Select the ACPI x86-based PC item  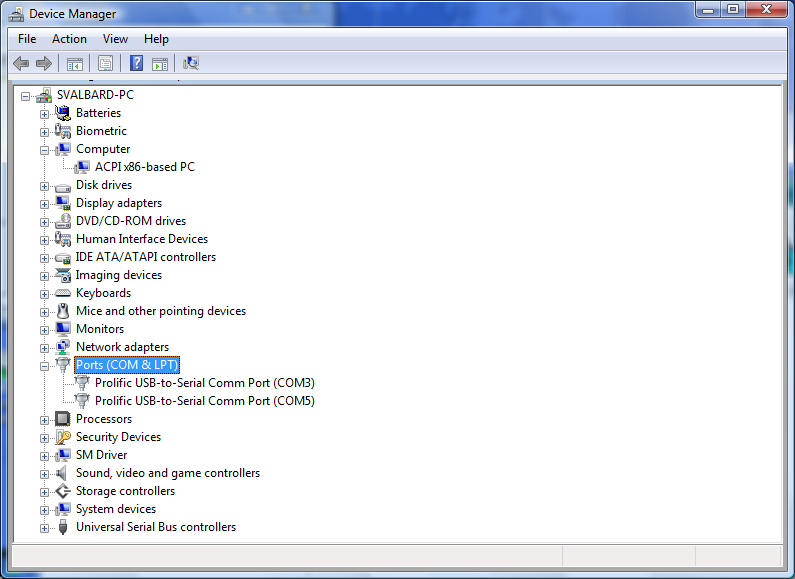pos(144,167)
